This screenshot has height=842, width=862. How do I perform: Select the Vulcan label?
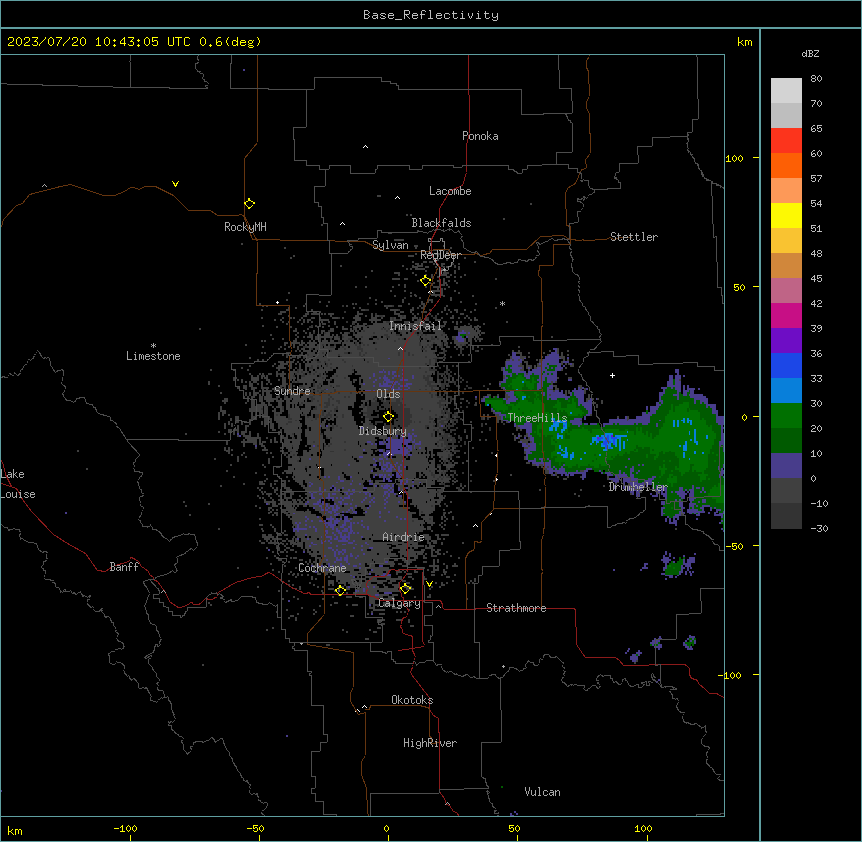pos(543,792)
